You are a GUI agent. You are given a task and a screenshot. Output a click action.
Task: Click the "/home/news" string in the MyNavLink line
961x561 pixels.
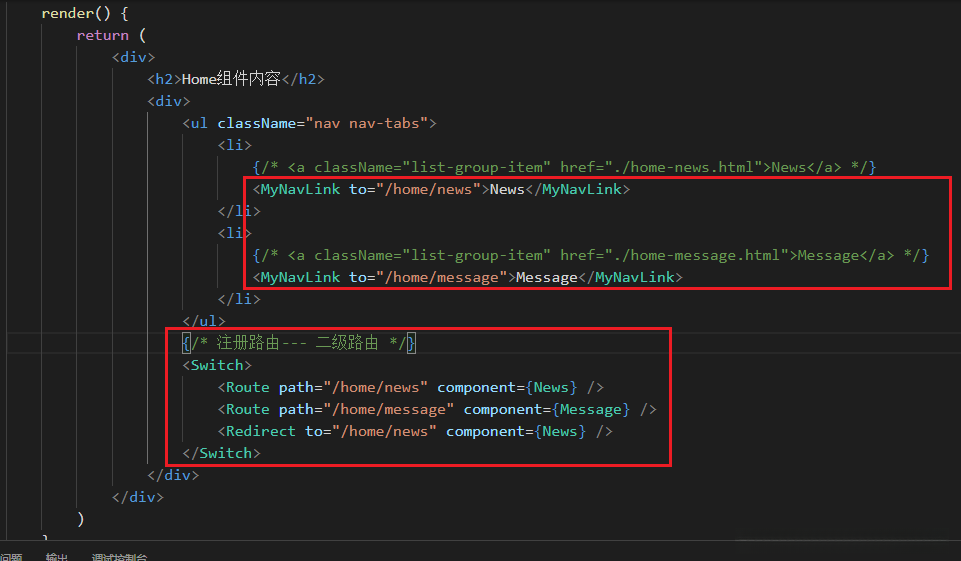tap(433, 189)
